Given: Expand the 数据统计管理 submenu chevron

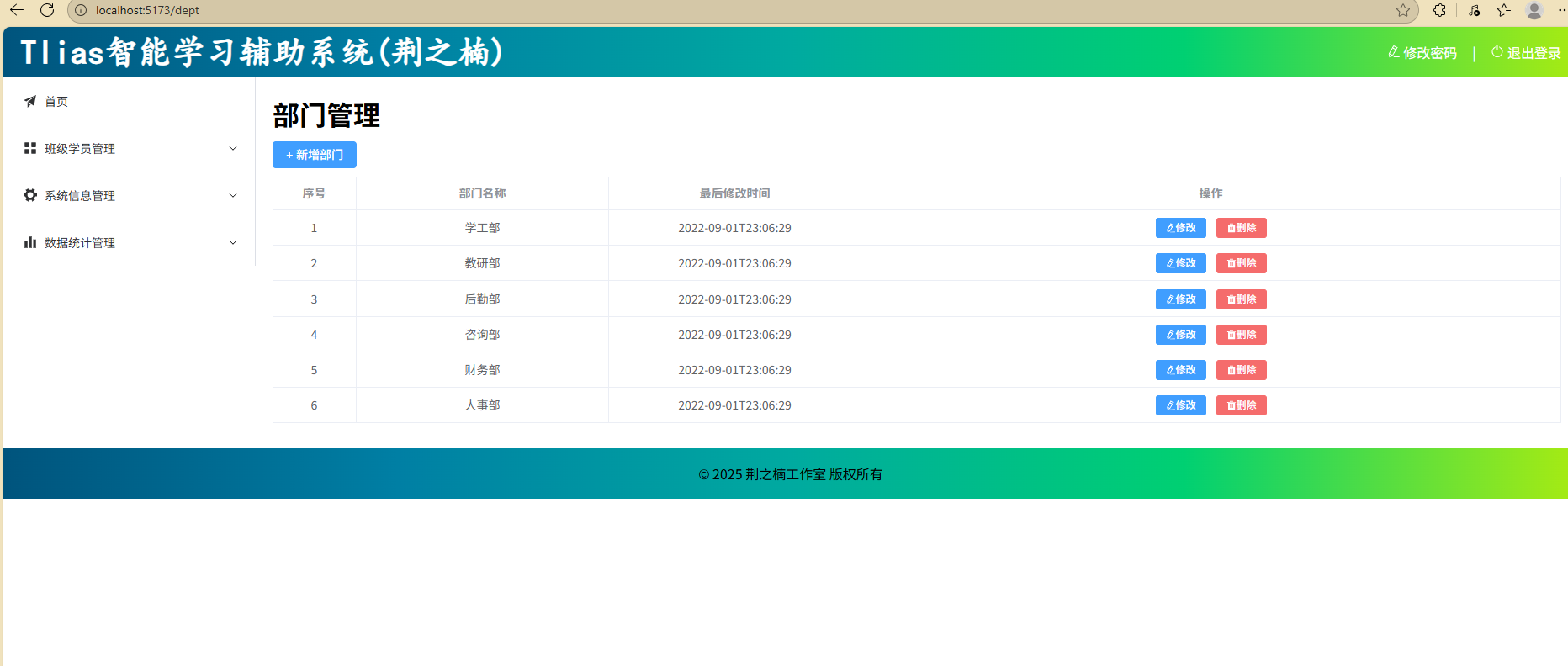Looking at the screenshot, I should tap(233, 243).
